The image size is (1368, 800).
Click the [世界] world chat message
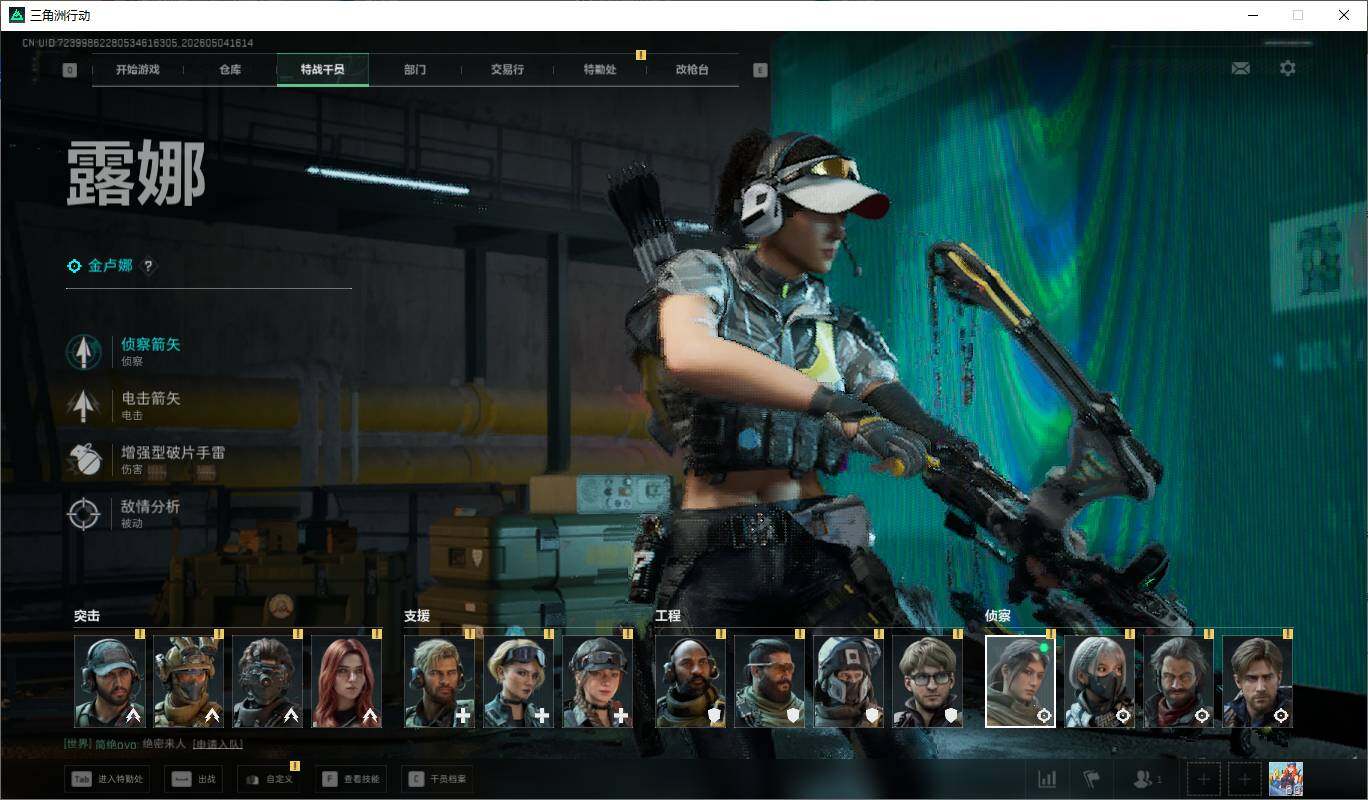pyautogui.click(x=153, y=744)
